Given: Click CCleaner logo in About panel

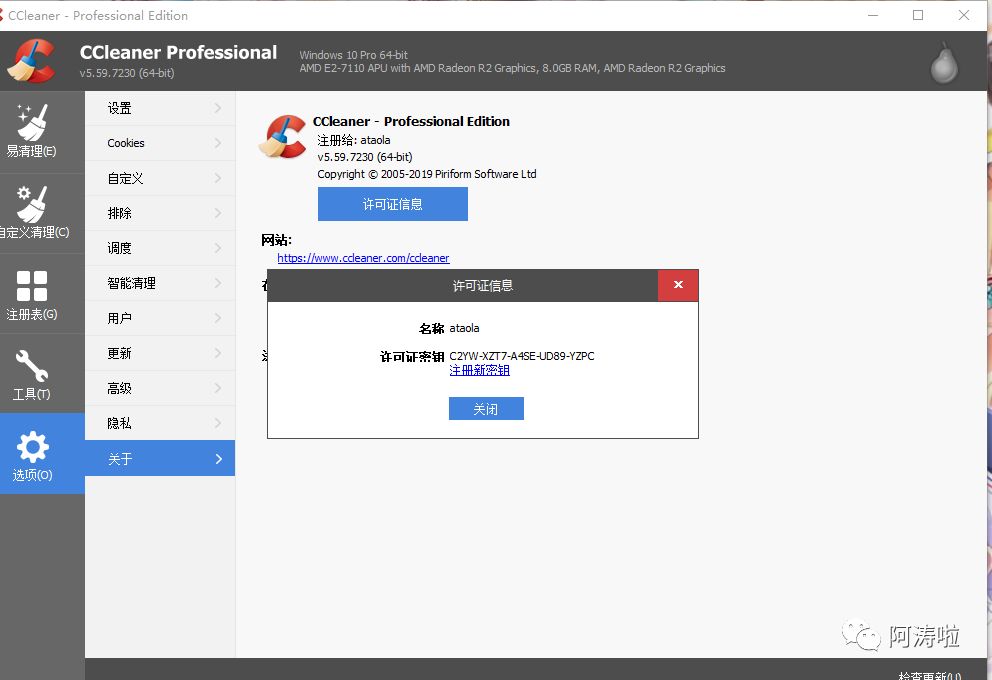Looking at the screenshot, I should 283,136.
